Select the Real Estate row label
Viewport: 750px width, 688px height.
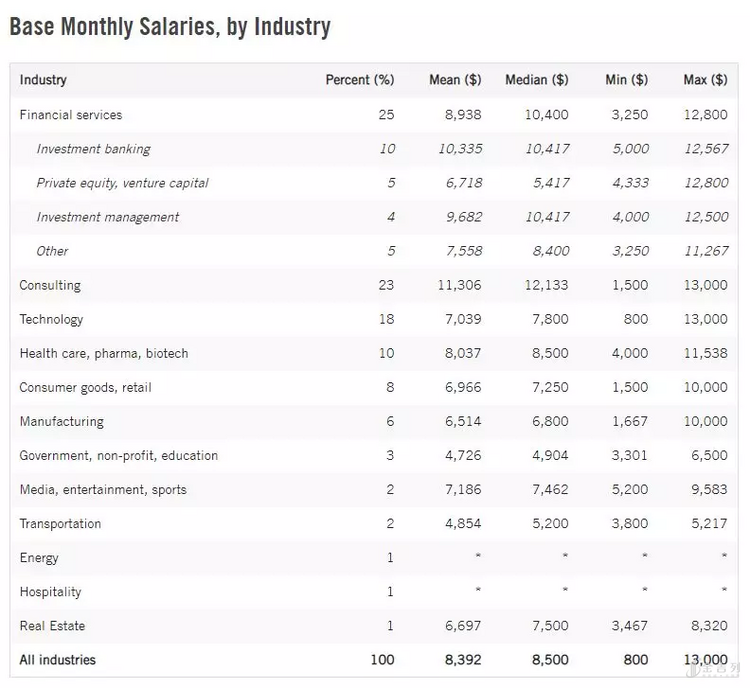point(52,625)
